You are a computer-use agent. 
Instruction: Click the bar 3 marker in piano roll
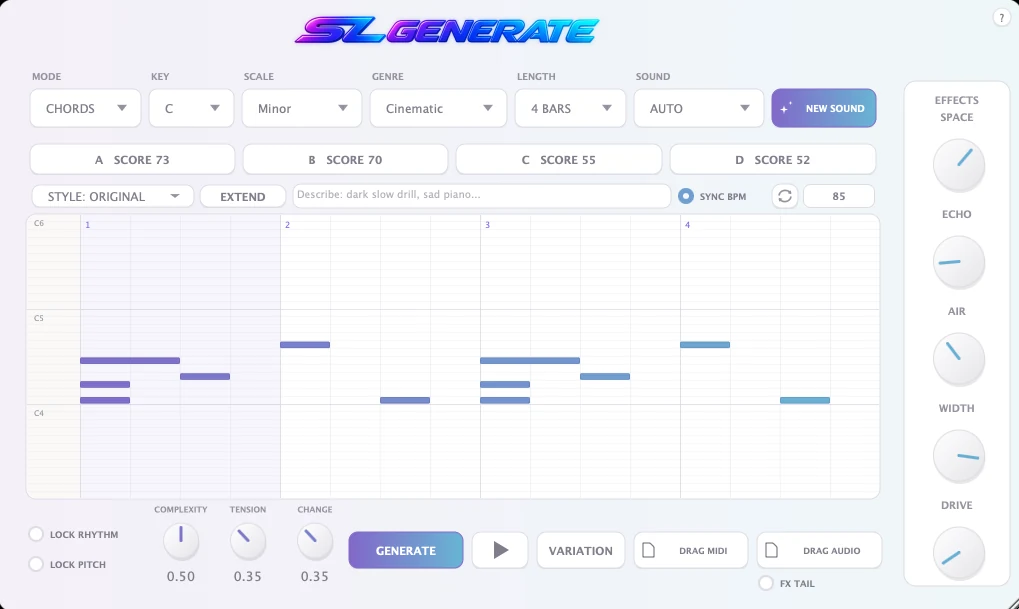pos(487,225)
